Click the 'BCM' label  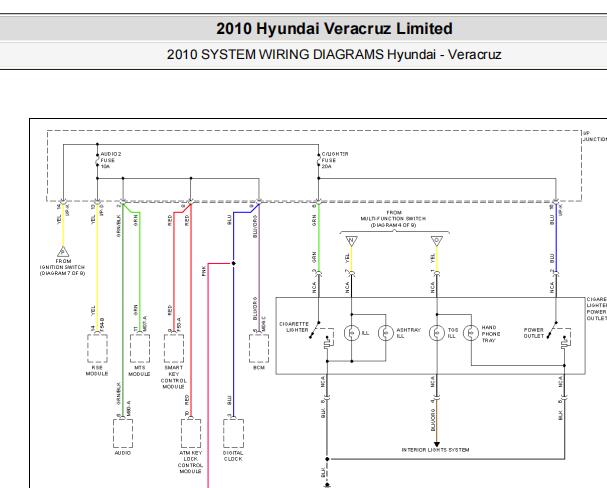click(259, 368)
